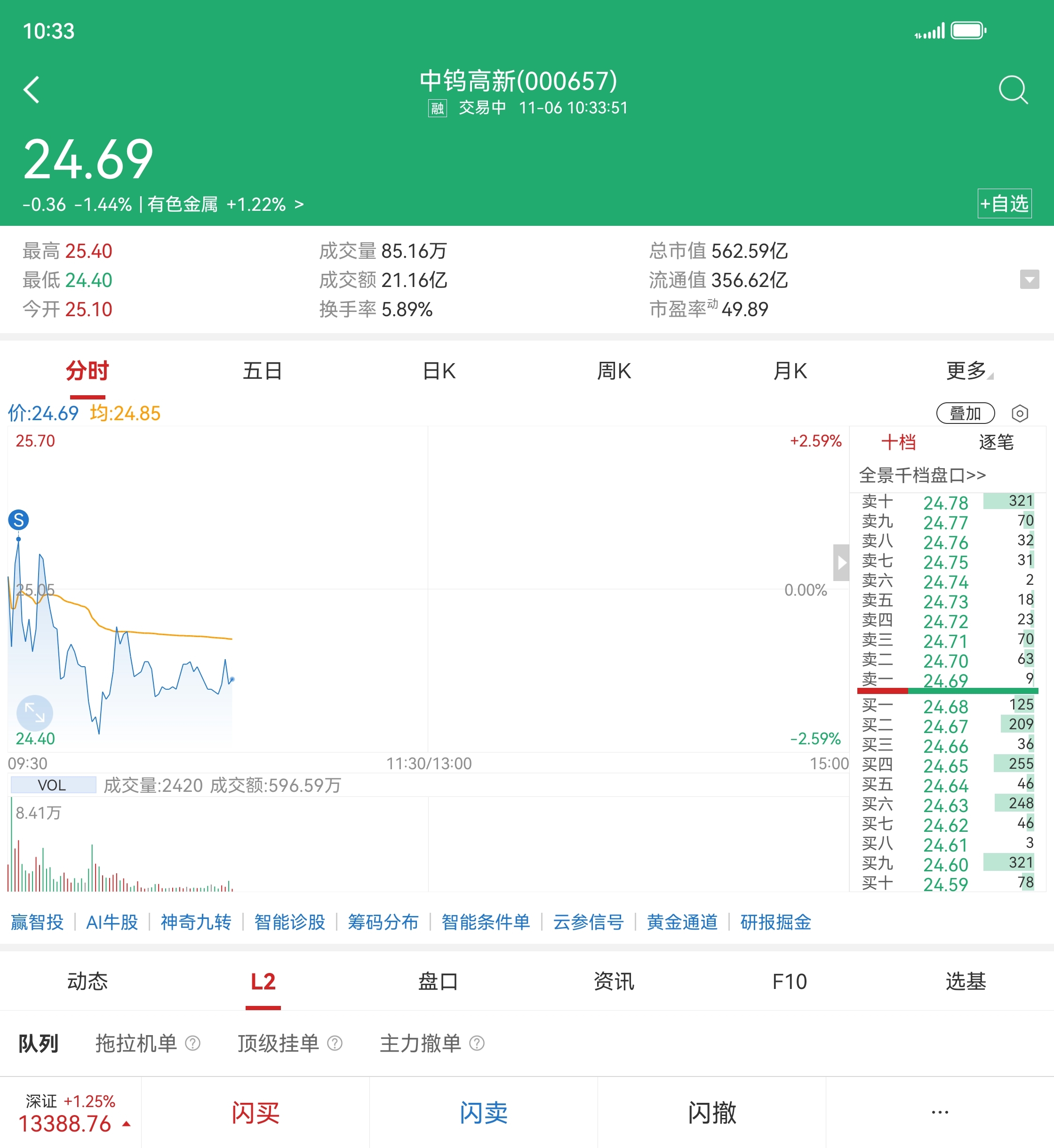This screenshot has width=1054, height=1148.
Task: Collapse order book with gray arrow
Action: (x=841, y=562)
